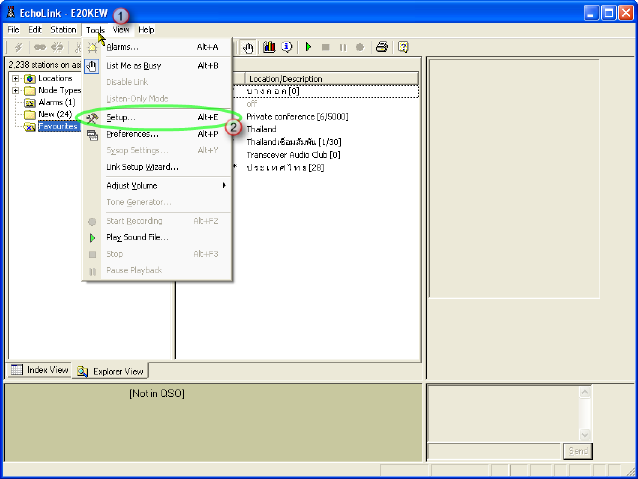Choose Alarms... from Tools menu
Image resolution: width=638 pixels, height=479 pixels.
(158, 47)
